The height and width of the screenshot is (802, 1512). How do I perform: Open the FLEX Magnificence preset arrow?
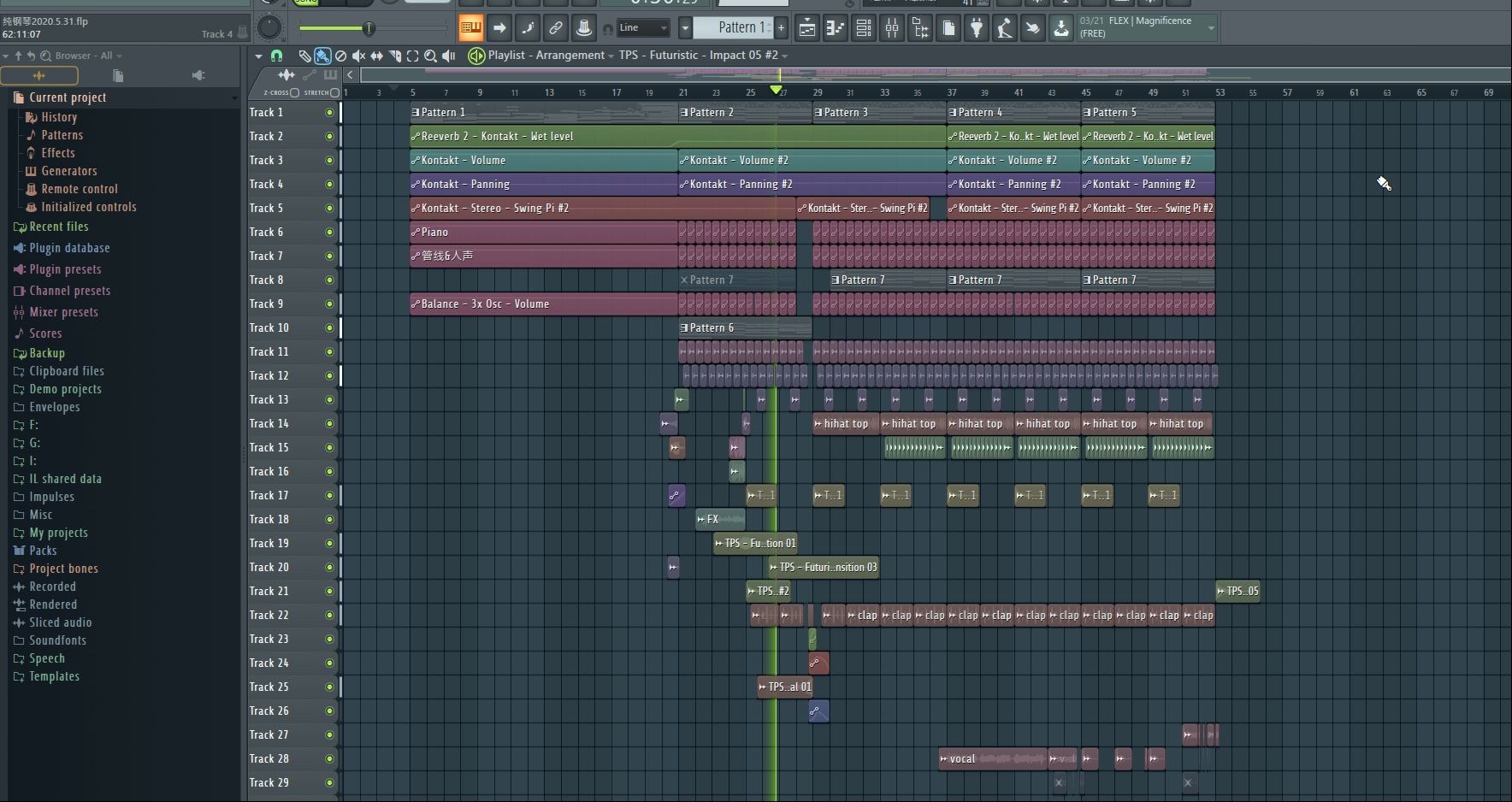(x=1211, y=27)
